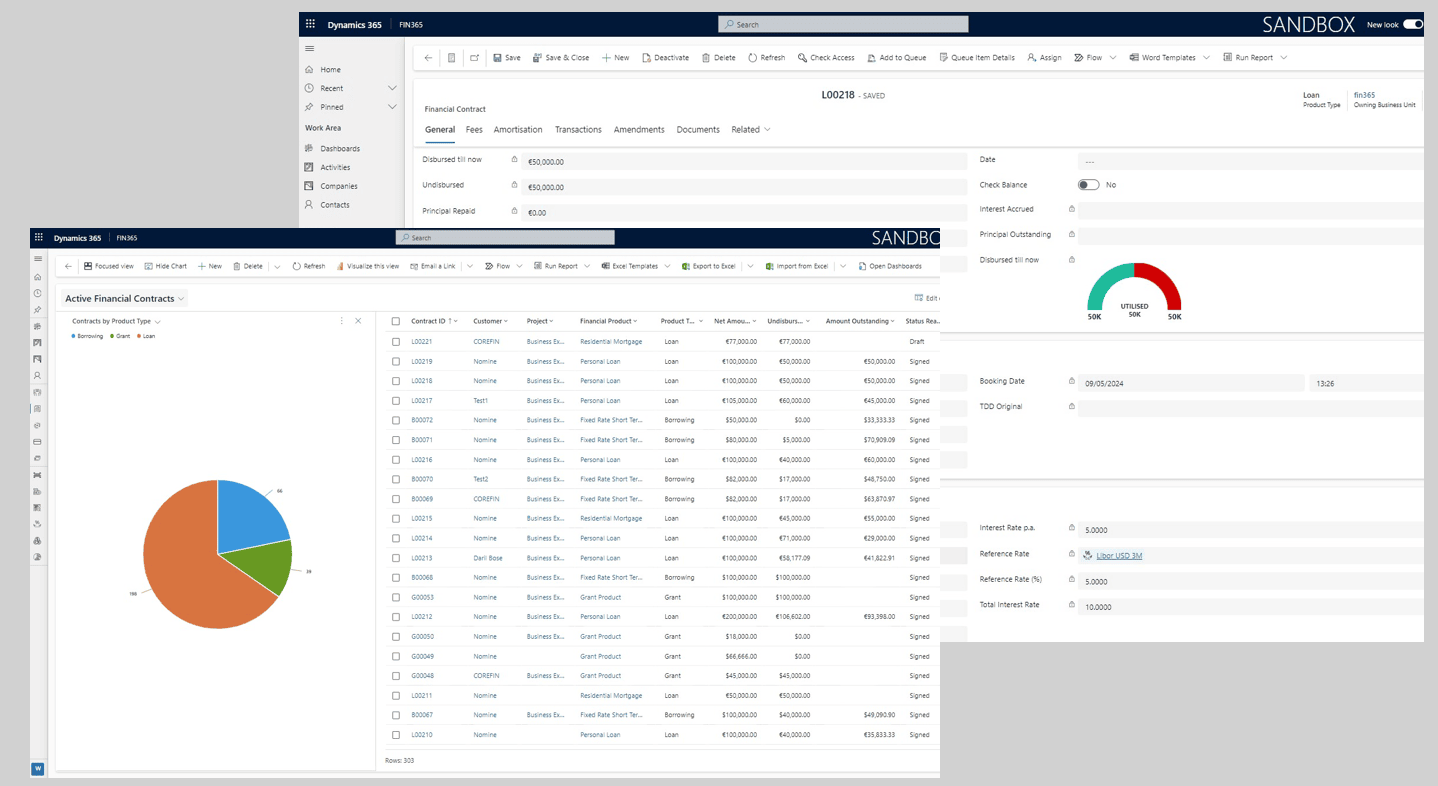Go back using form back arrow
The height and width of the screenshot is (786, 1438).
pos(428,58)
